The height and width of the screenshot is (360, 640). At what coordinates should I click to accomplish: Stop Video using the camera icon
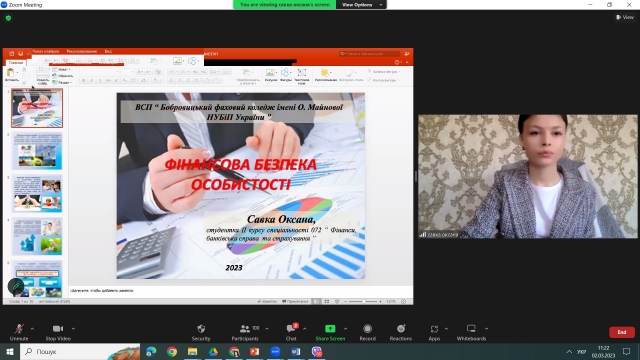pyautogui.click(x=58, y=332)
